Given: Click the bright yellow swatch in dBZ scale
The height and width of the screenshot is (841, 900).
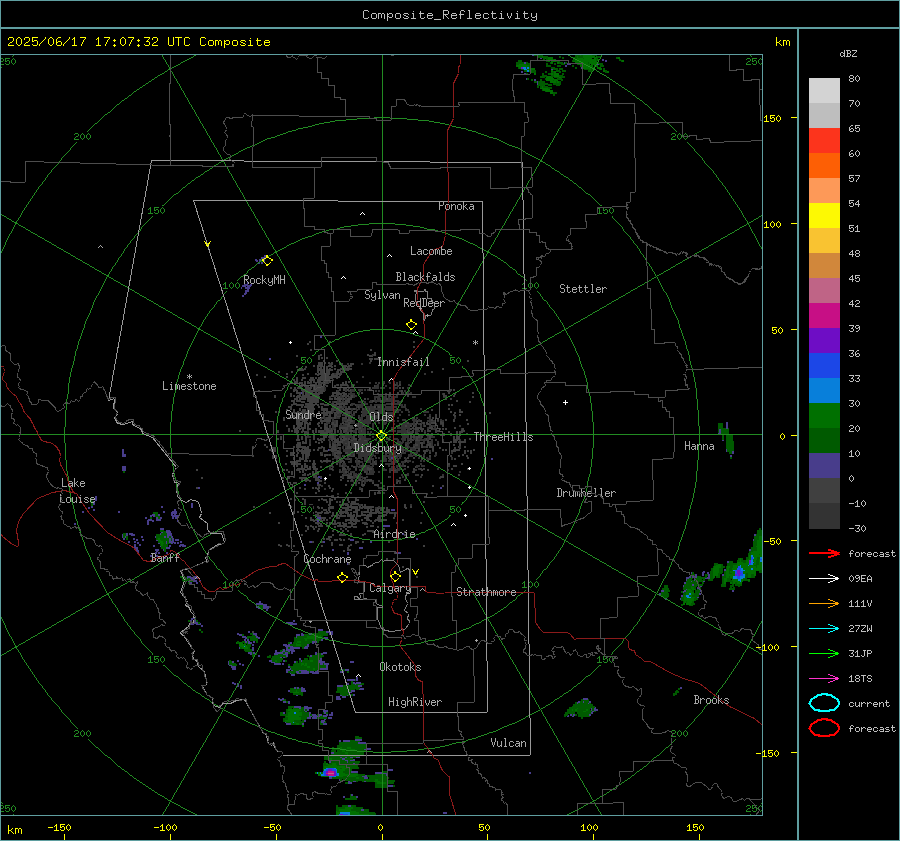Looking at the screenshot, I should click(824, 215).
